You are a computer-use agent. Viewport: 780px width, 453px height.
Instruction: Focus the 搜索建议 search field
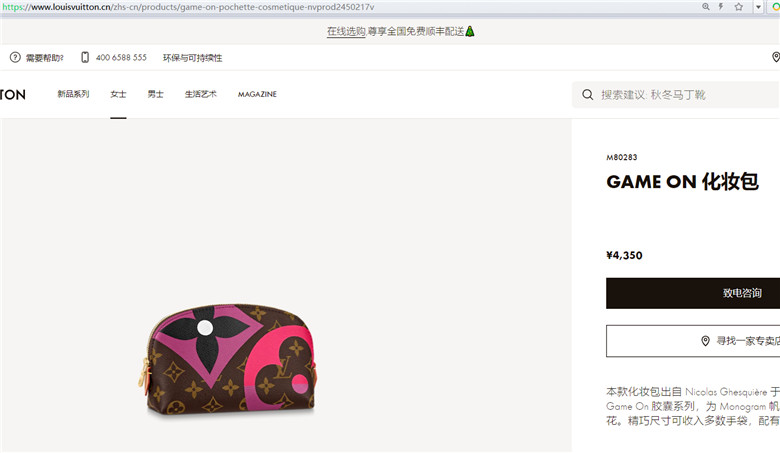(676, 94)
